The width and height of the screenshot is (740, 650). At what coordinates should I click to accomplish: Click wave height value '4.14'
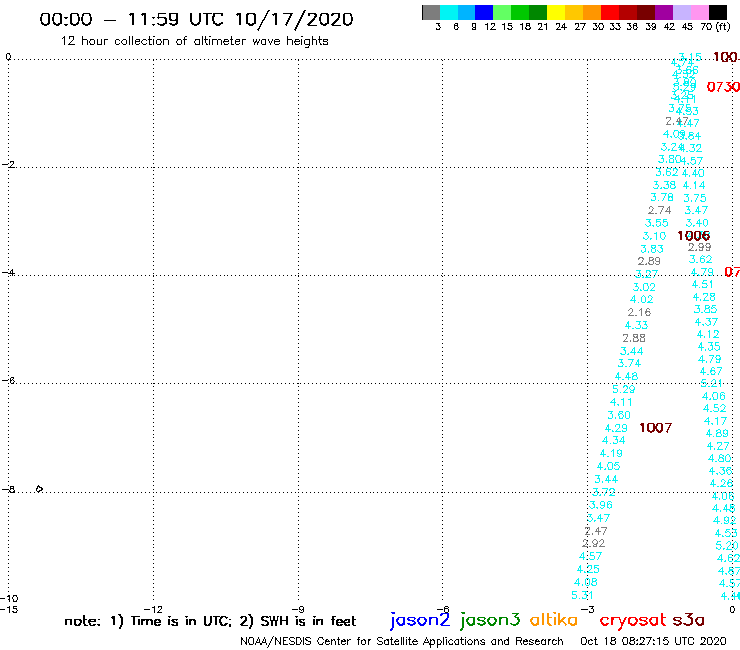(694, 186)
